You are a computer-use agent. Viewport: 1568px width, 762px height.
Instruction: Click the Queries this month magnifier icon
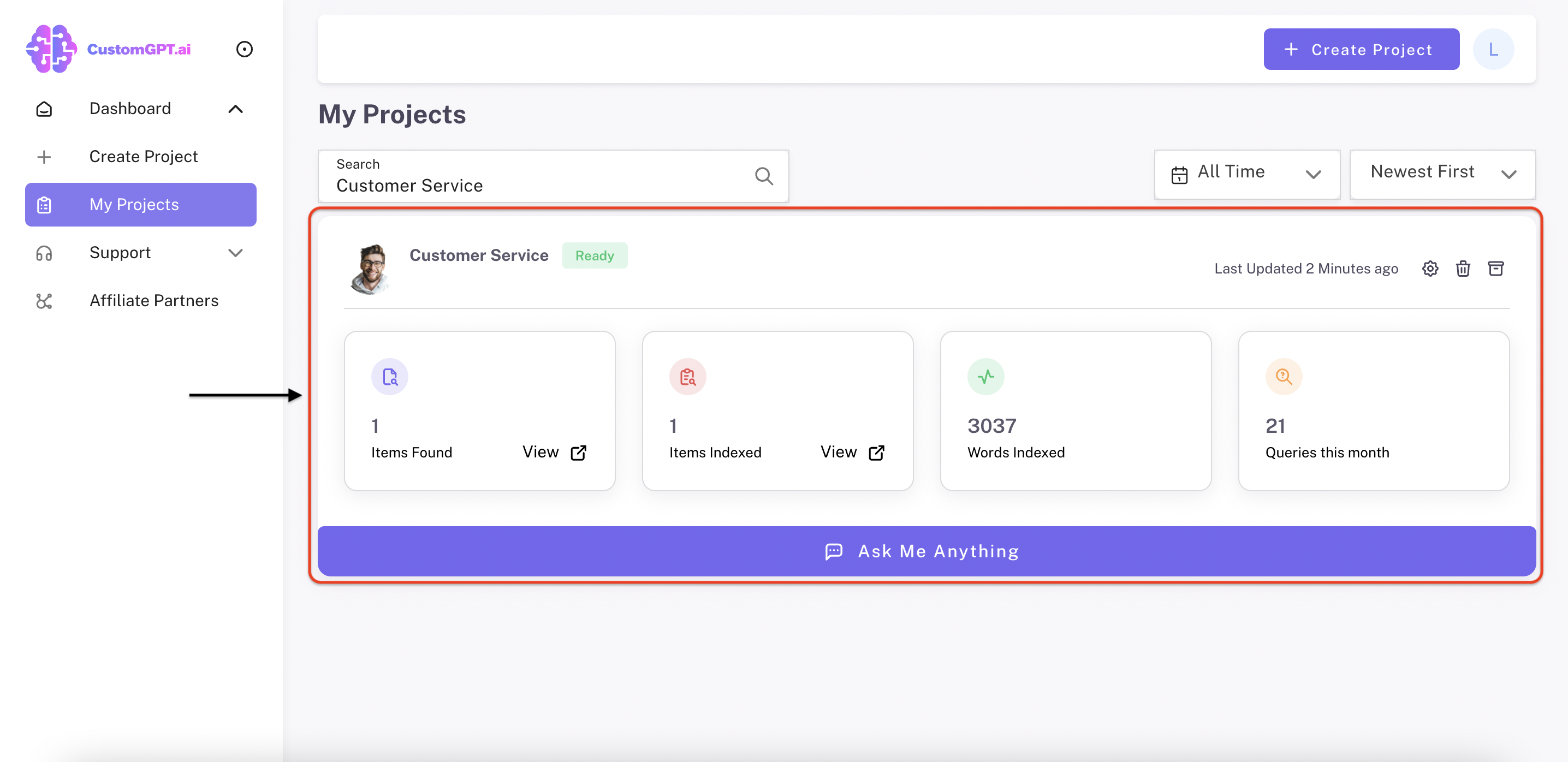point(1284,377)
